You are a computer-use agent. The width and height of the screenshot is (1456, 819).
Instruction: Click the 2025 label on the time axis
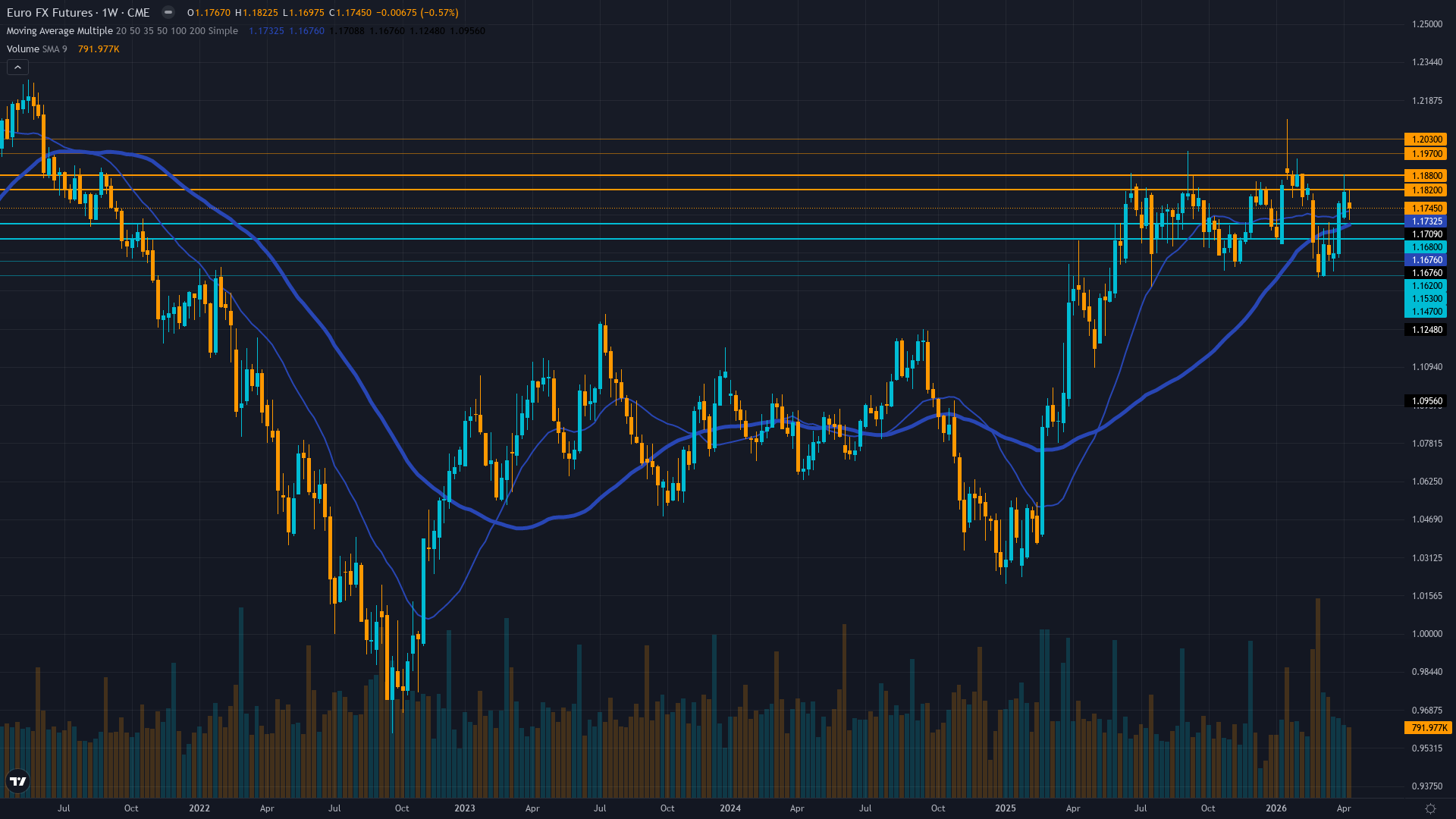pos(1006,808)
